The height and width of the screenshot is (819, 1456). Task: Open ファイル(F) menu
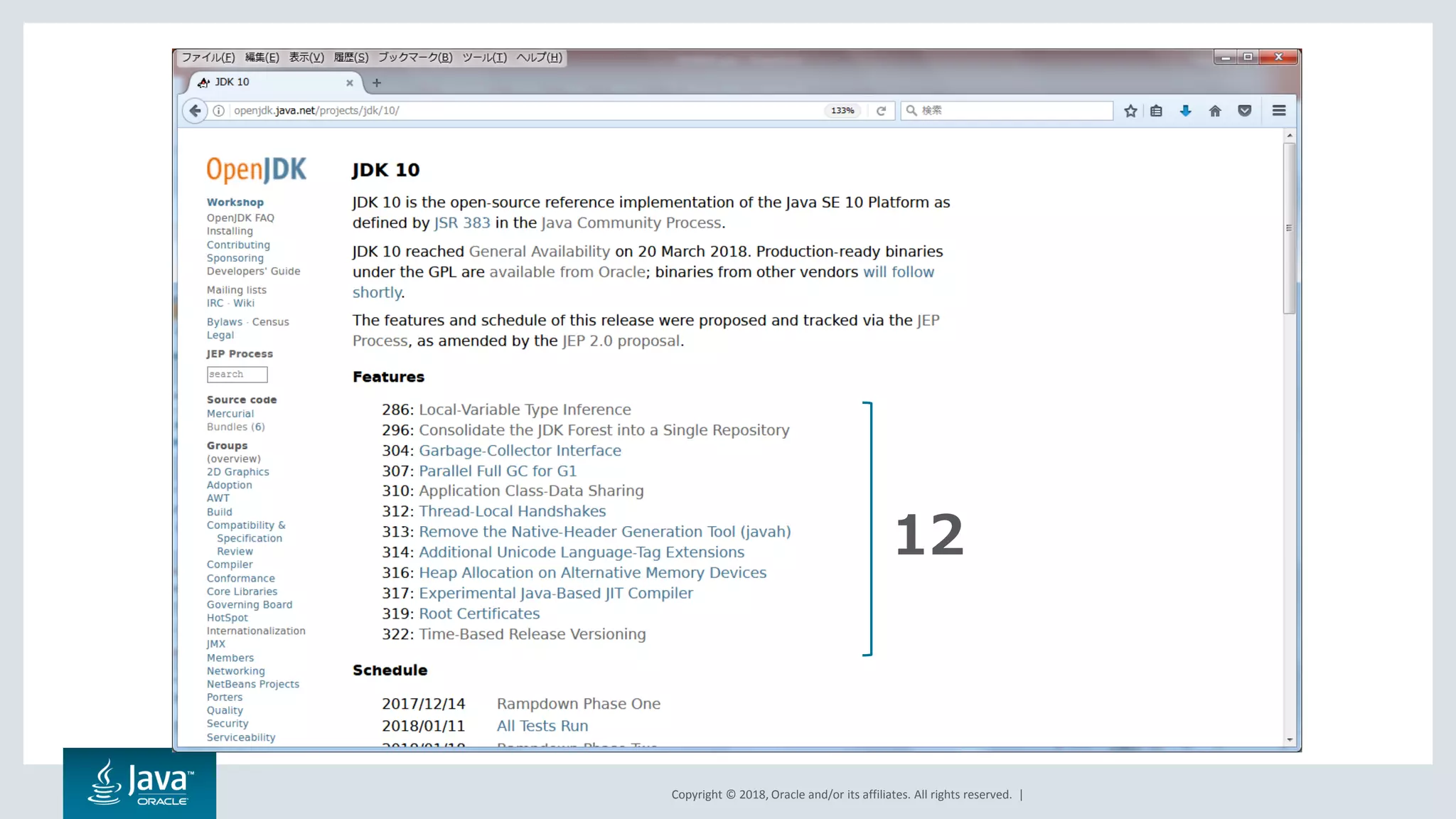pos(208,58)
